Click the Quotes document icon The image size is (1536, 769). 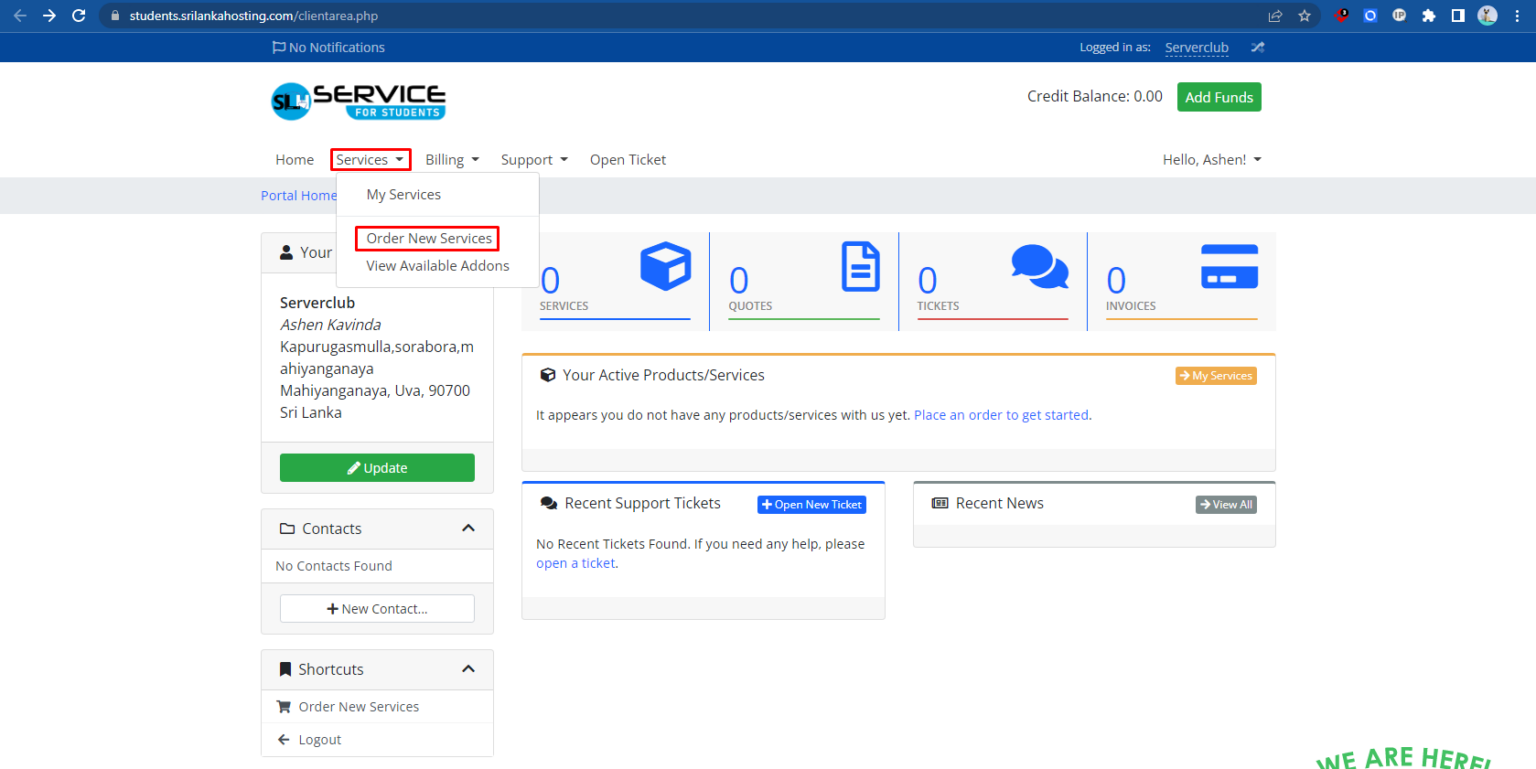coord(860,267)
